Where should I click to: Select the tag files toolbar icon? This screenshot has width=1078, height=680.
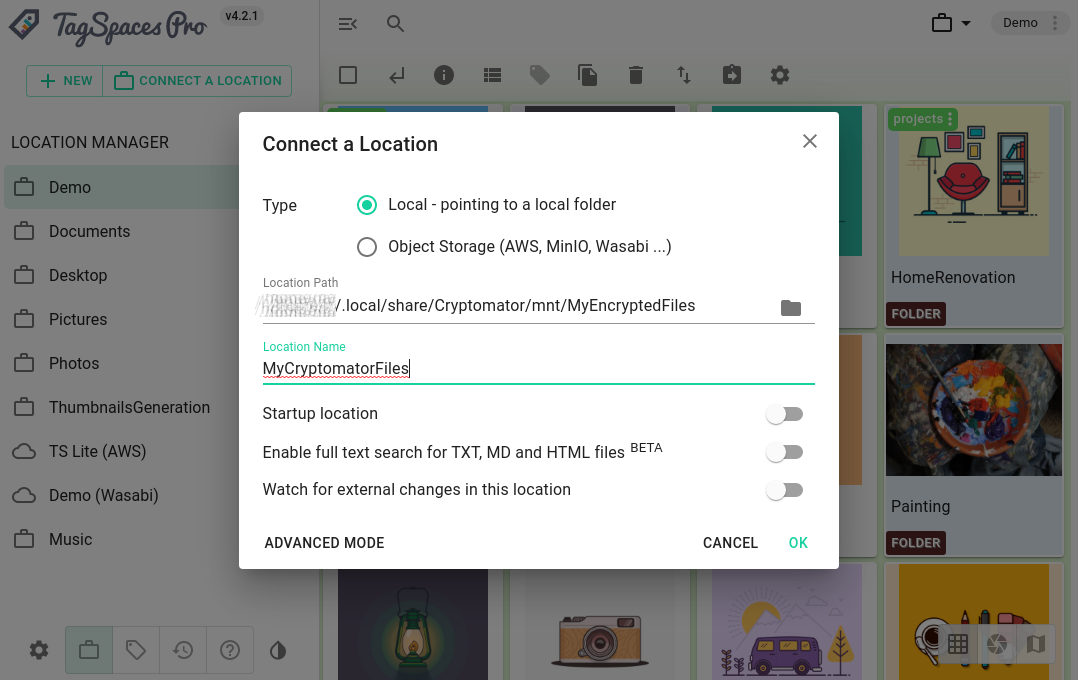click(x=540, y=74)
